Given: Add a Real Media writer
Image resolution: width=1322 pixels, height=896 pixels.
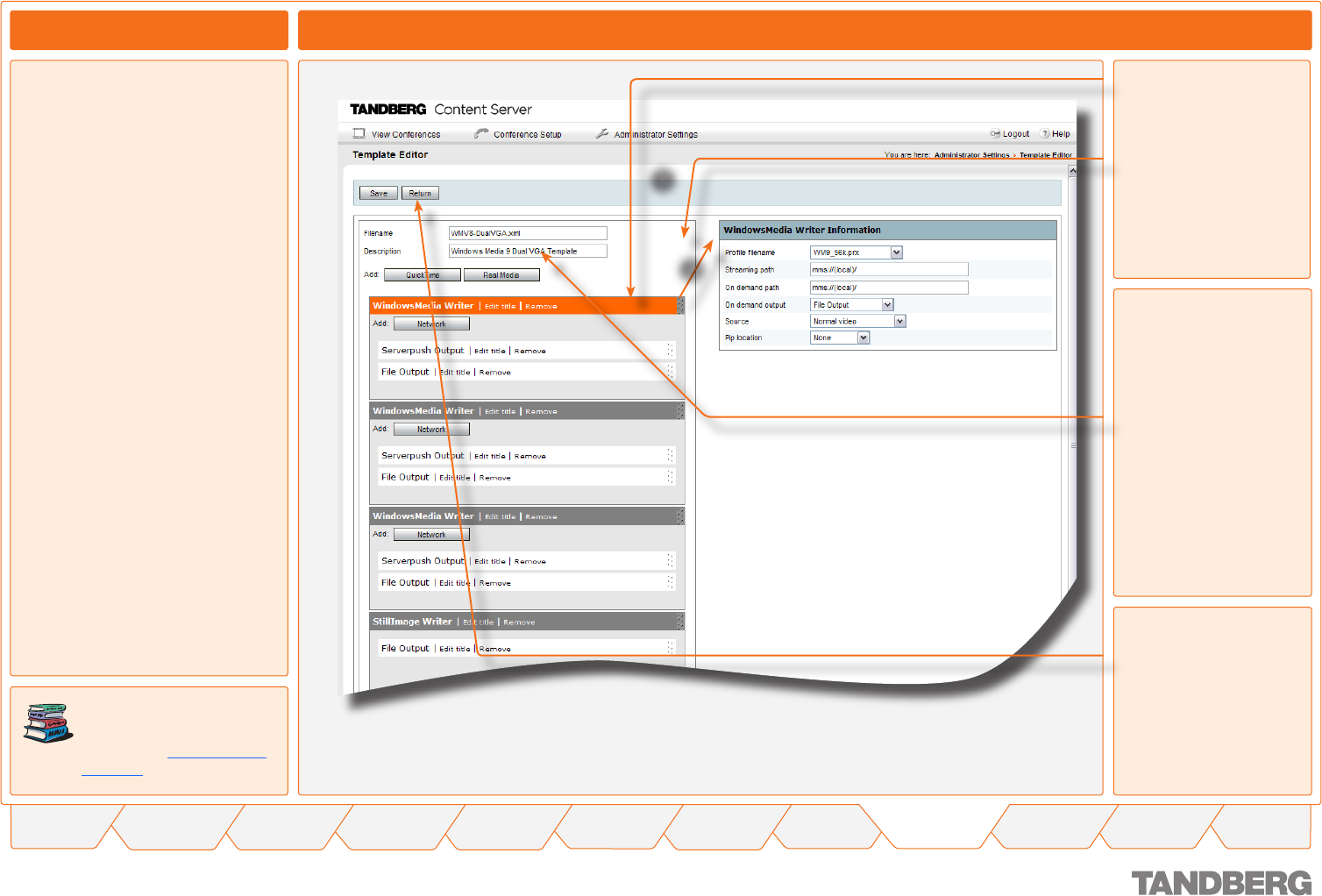Looking at the screenshot, I should click(501, 275).
